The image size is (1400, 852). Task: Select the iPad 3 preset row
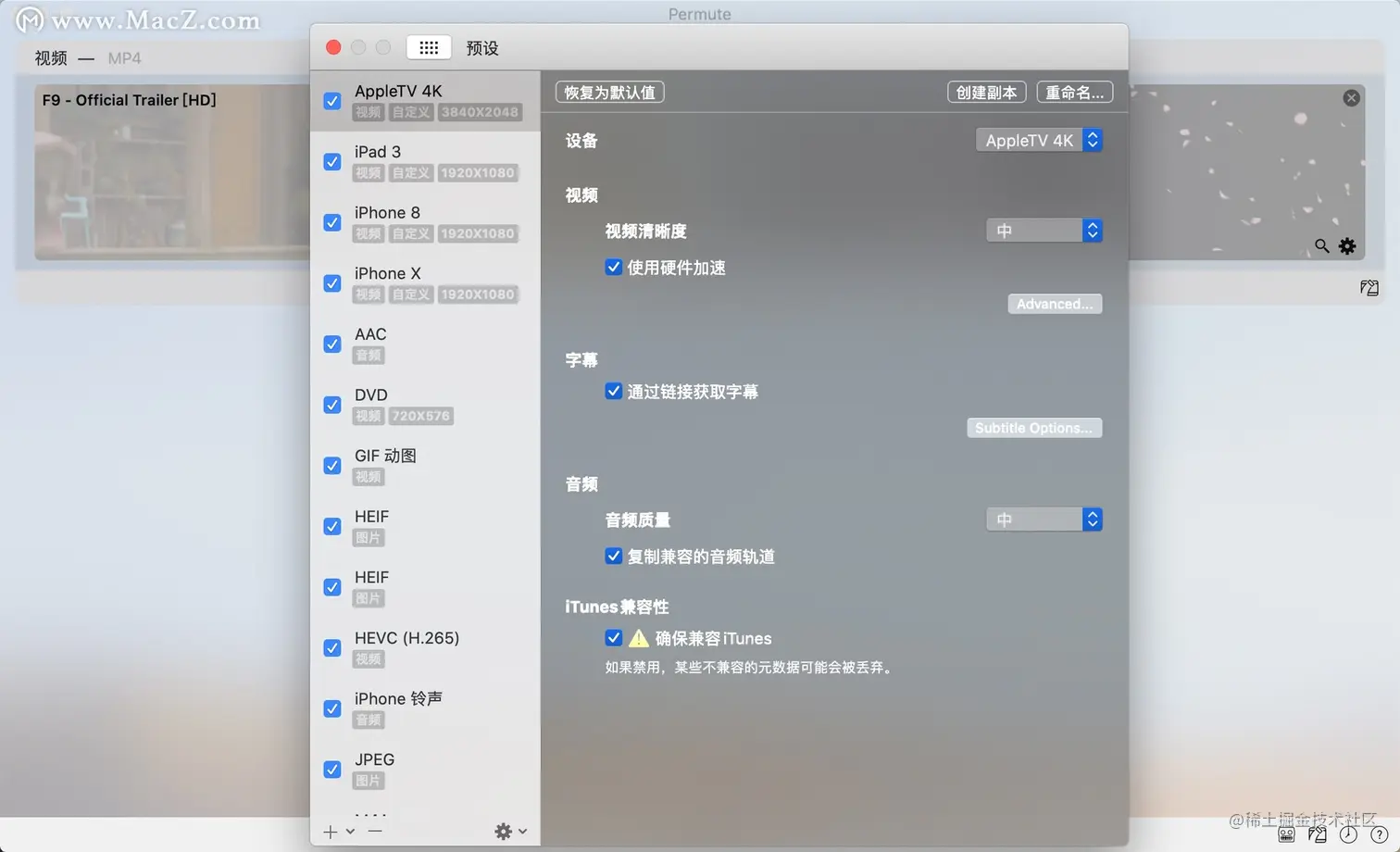click(425, 162)
